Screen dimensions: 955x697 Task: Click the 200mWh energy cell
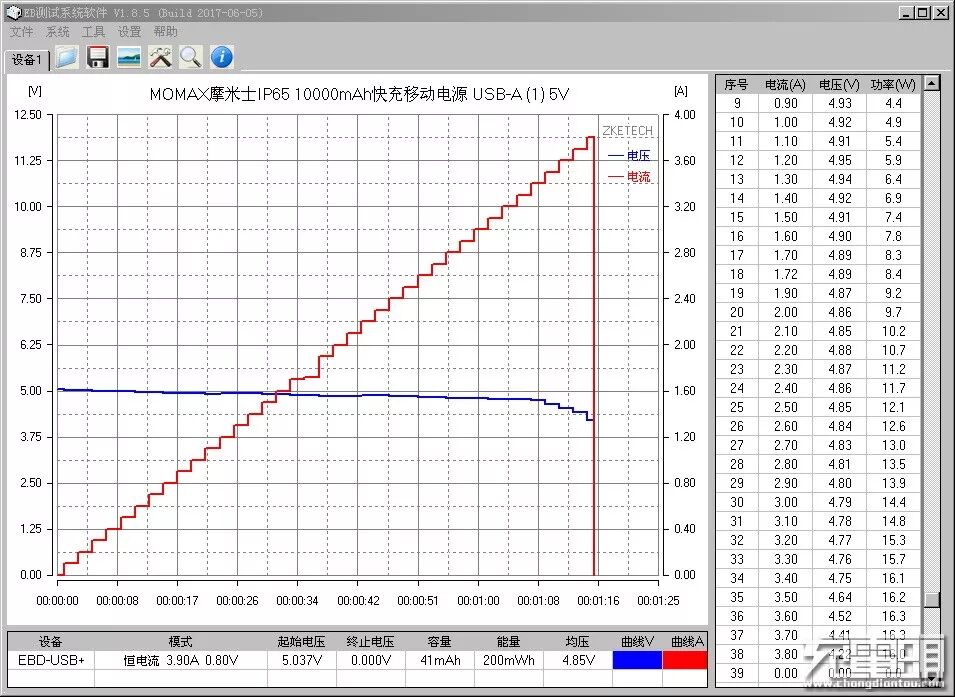(509, 660)
